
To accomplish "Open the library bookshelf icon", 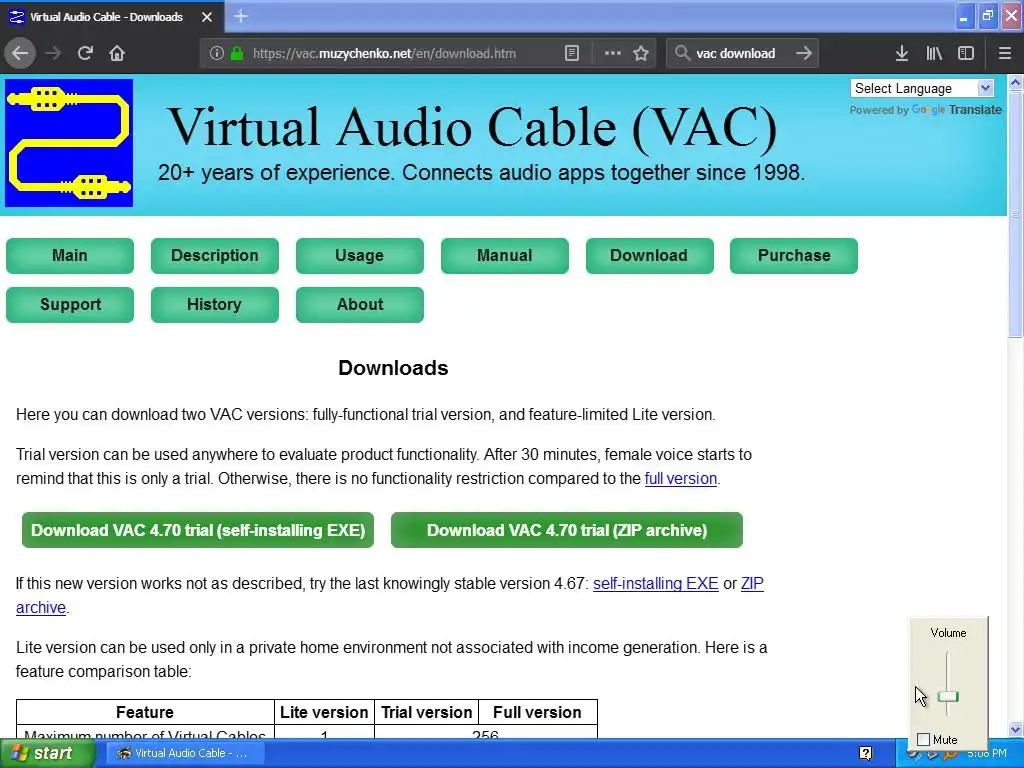I will 934,54.
